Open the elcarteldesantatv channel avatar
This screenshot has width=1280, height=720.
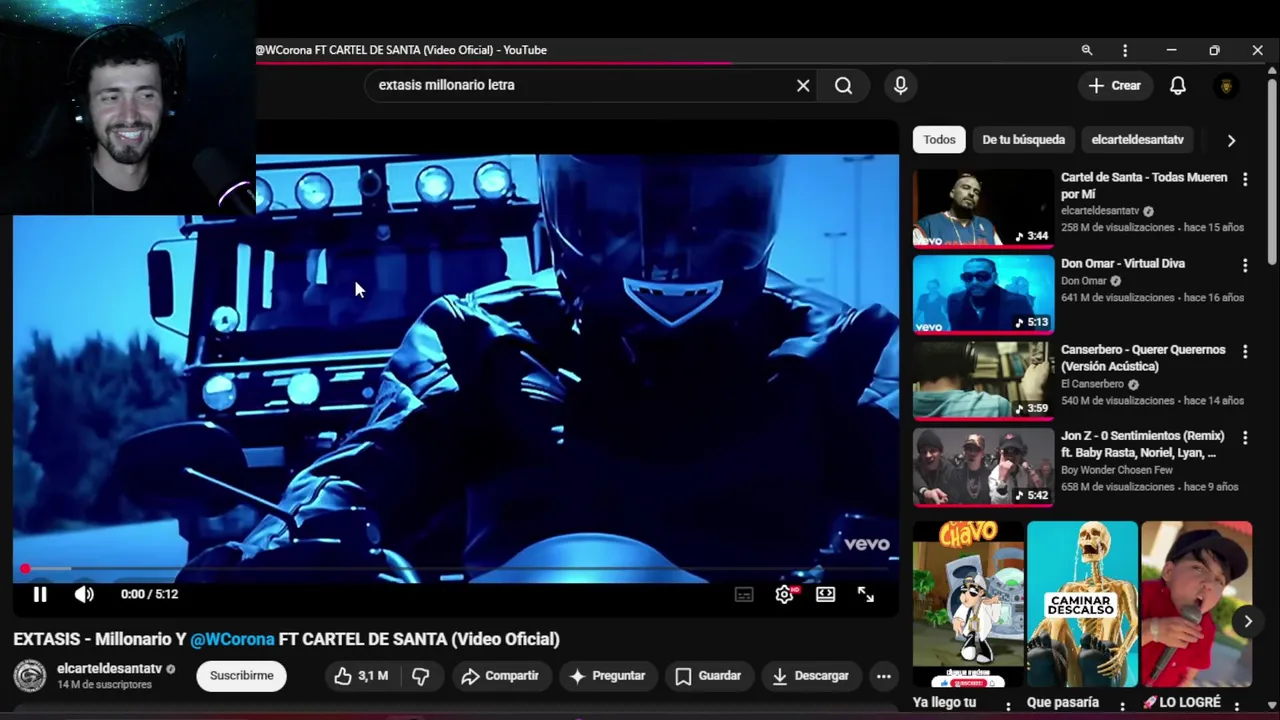point(29,676)
